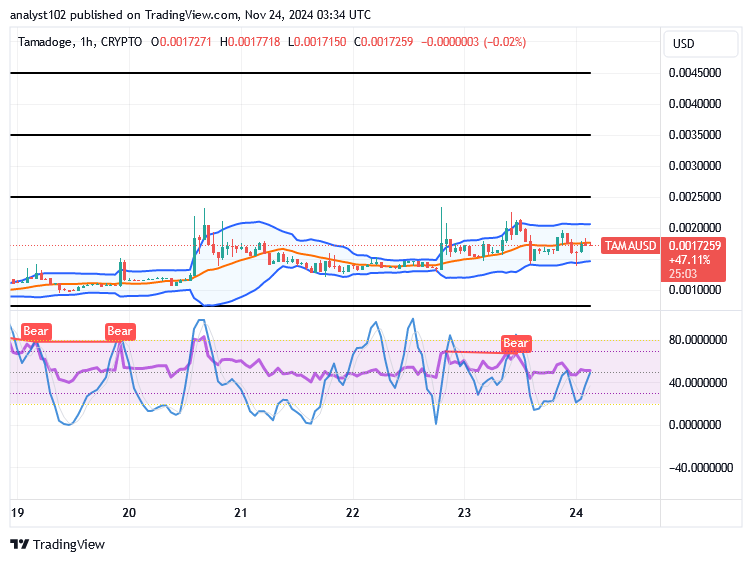Click the high value H0.0017718
The width and height of the screenshot is (752, 562).
coord(250,42)
